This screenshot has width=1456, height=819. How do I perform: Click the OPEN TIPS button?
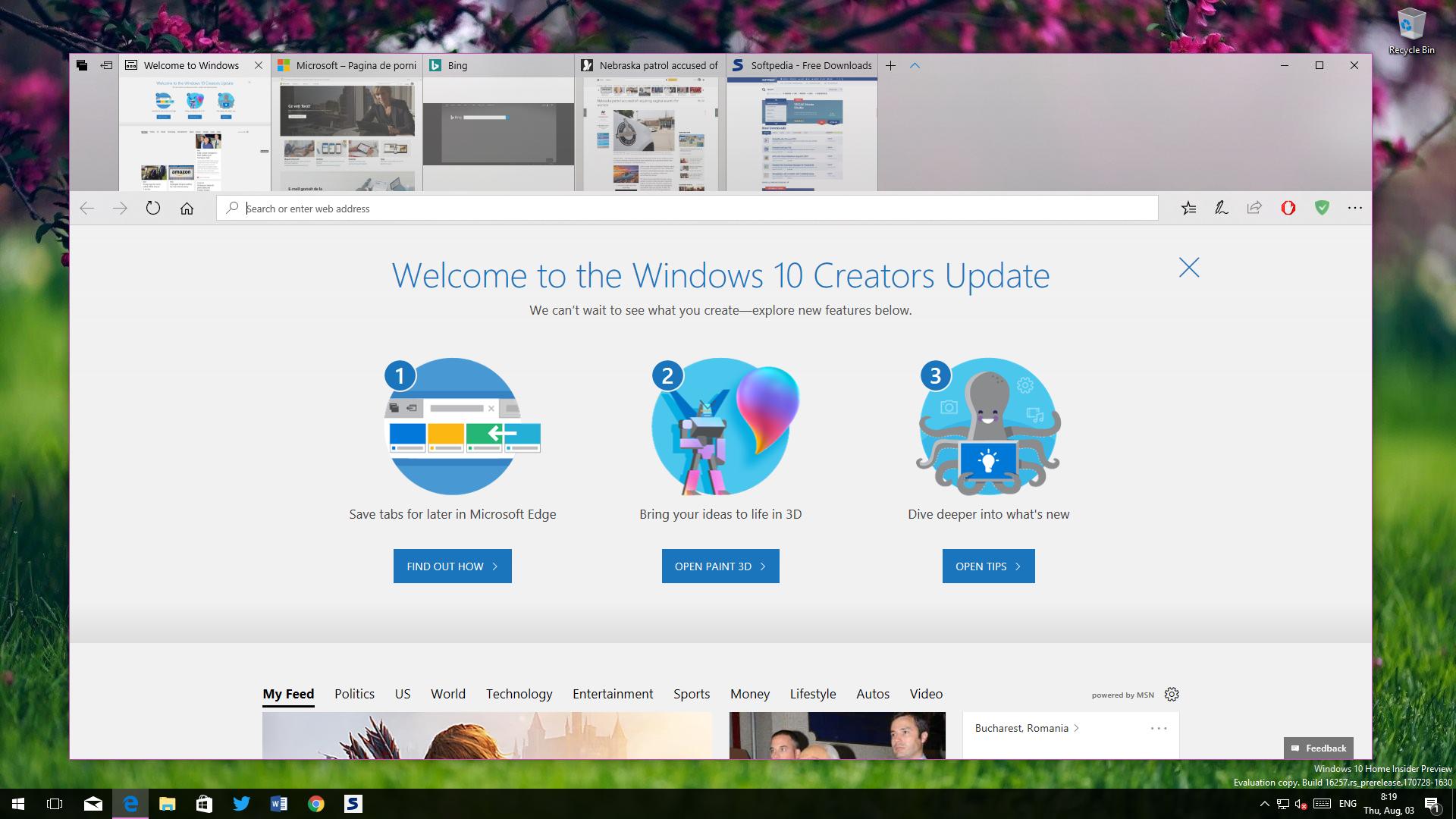tap(989, 566)
